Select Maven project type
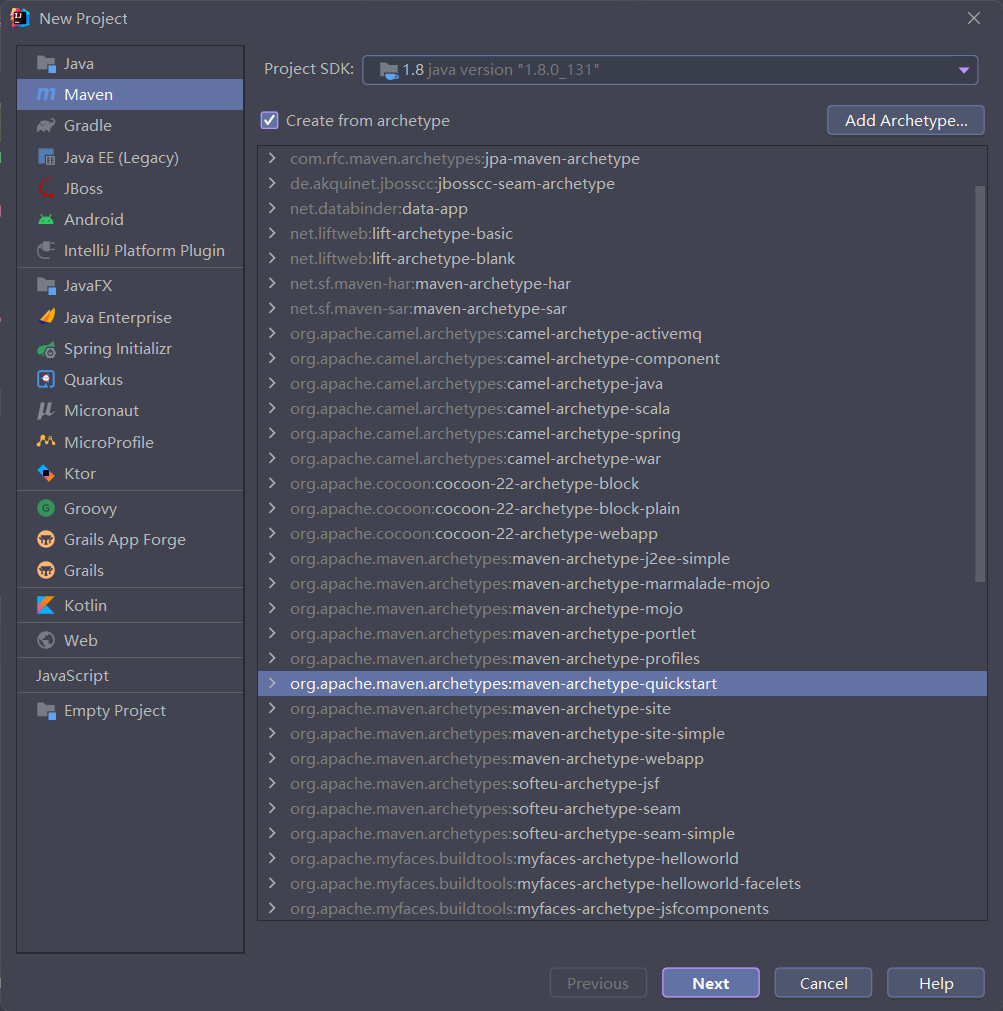This screenshot has height=1011, width=1003. click(x=130, y=94)
